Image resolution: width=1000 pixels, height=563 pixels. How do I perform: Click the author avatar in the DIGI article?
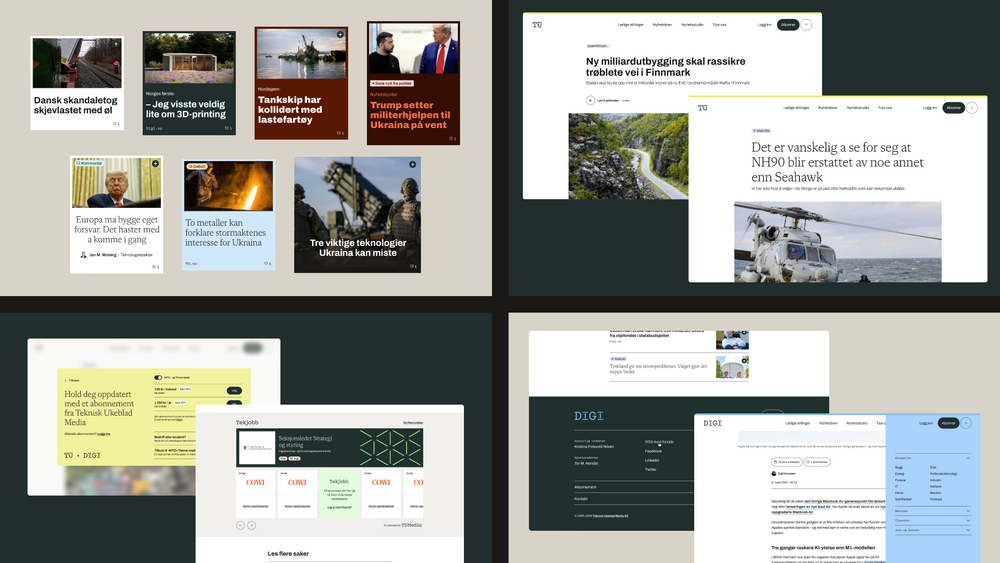pos(774,473)
